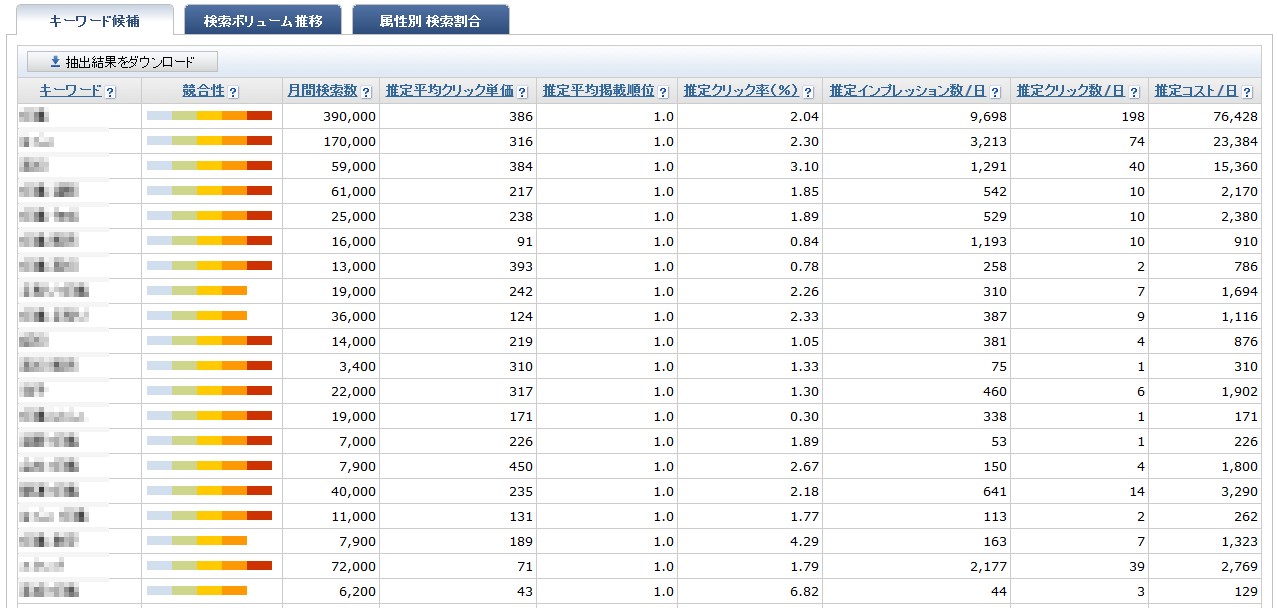Click competition bar in the 6,200 row
Viewport: 1278px width, 608px height.
click(x=197, y=591)
